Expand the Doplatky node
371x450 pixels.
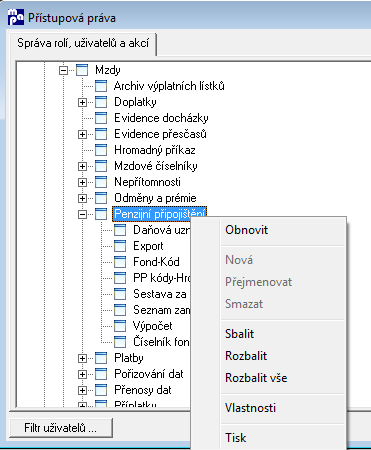82,102
